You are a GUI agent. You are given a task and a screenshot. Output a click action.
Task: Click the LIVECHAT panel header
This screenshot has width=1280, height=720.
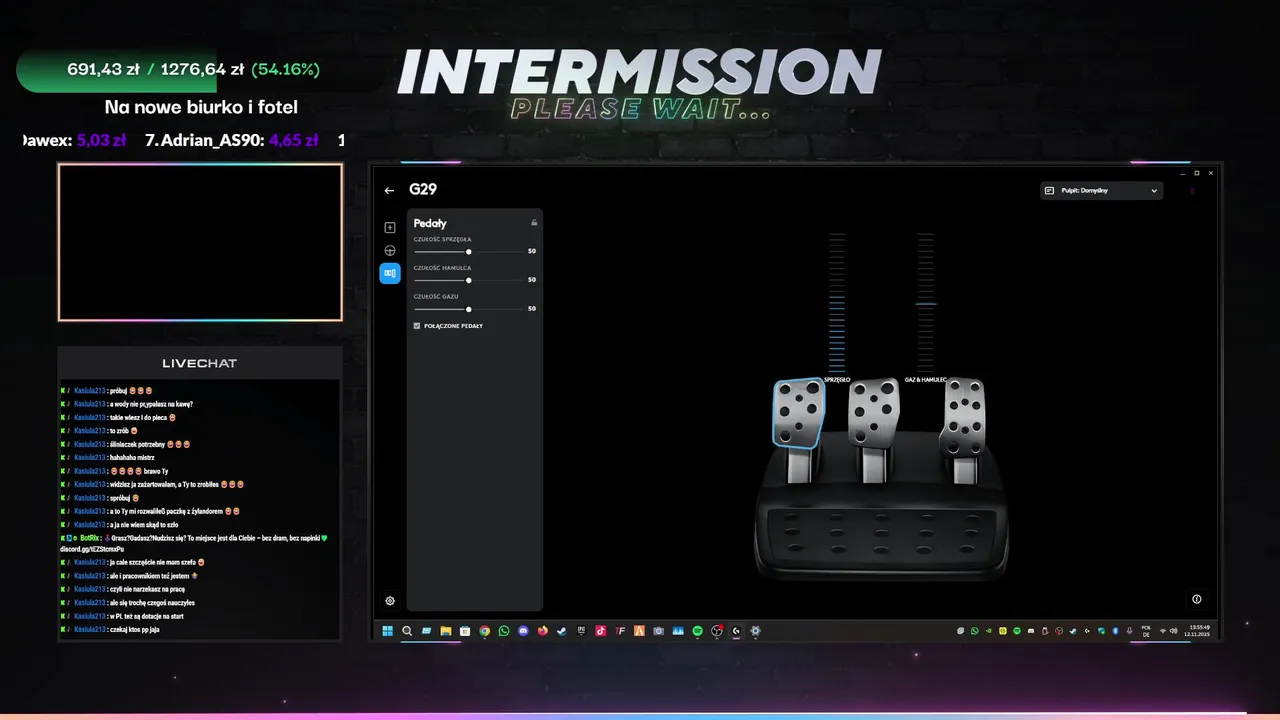click(x=200, y=363)
